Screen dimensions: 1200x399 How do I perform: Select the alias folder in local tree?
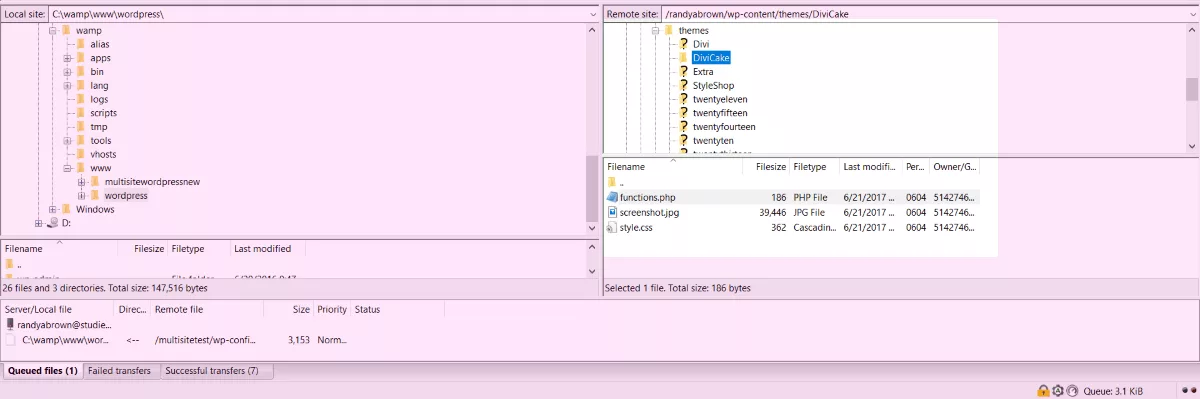pyautogui.click(x=100, y=45)
